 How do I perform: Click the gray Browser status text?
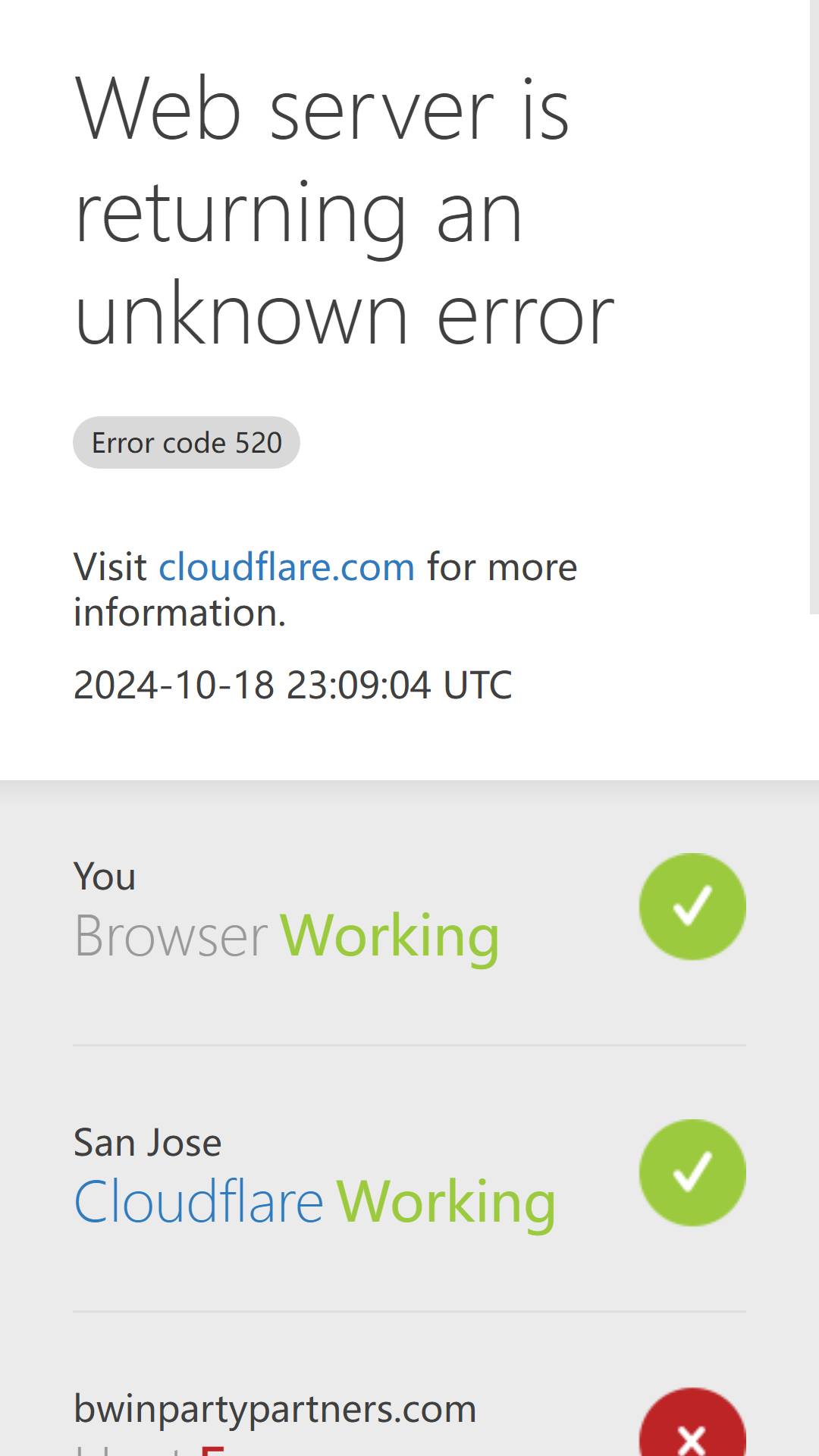point(171,936)
